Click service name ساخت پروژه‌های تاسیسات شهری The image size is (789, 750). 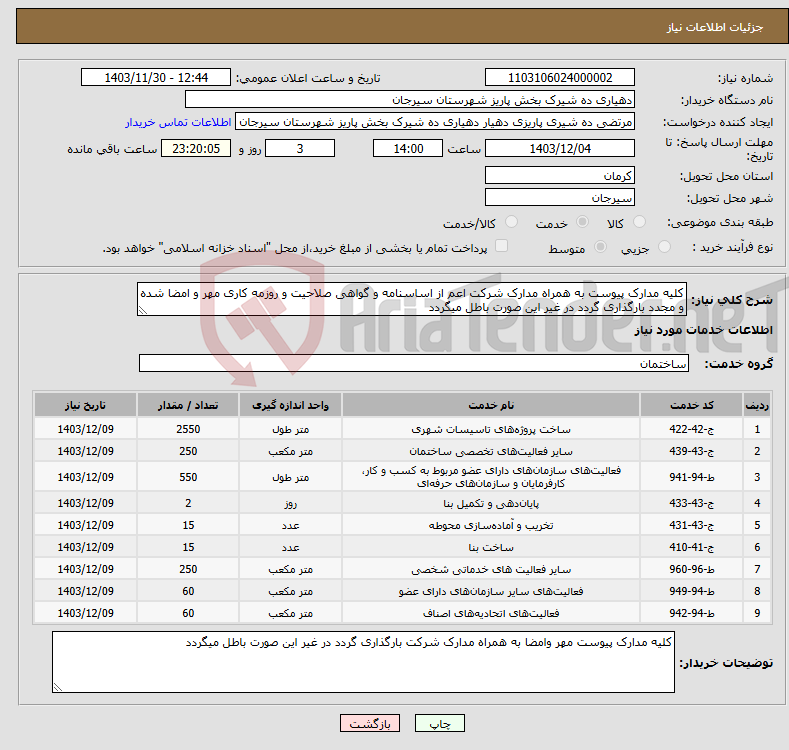tap(491, 429)
